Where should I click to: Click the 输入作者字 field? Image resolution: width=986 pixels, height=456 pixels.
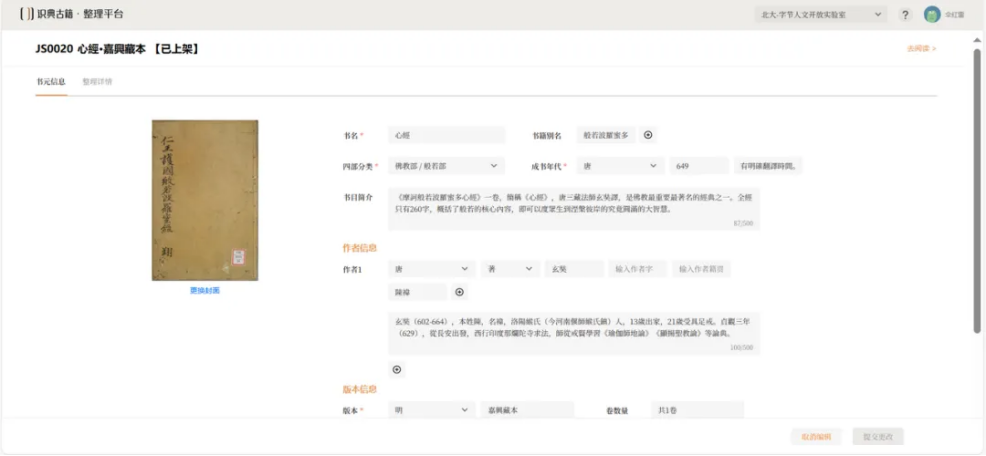coord(638,269)
